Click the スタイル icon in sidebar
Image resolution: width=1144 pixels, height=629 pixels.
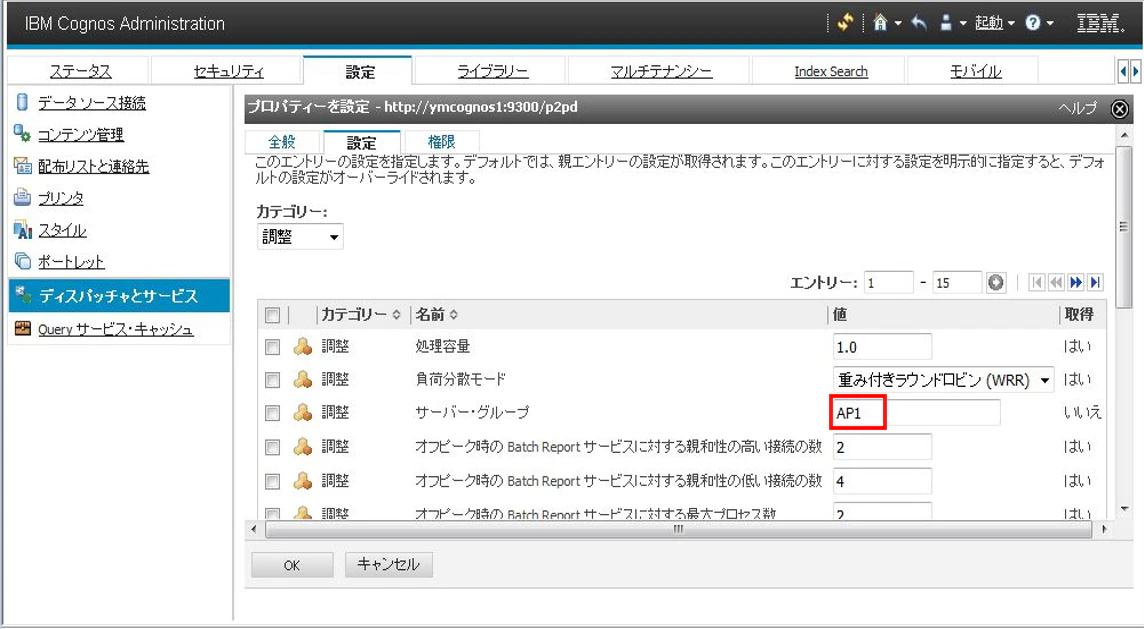click(23, 230)
